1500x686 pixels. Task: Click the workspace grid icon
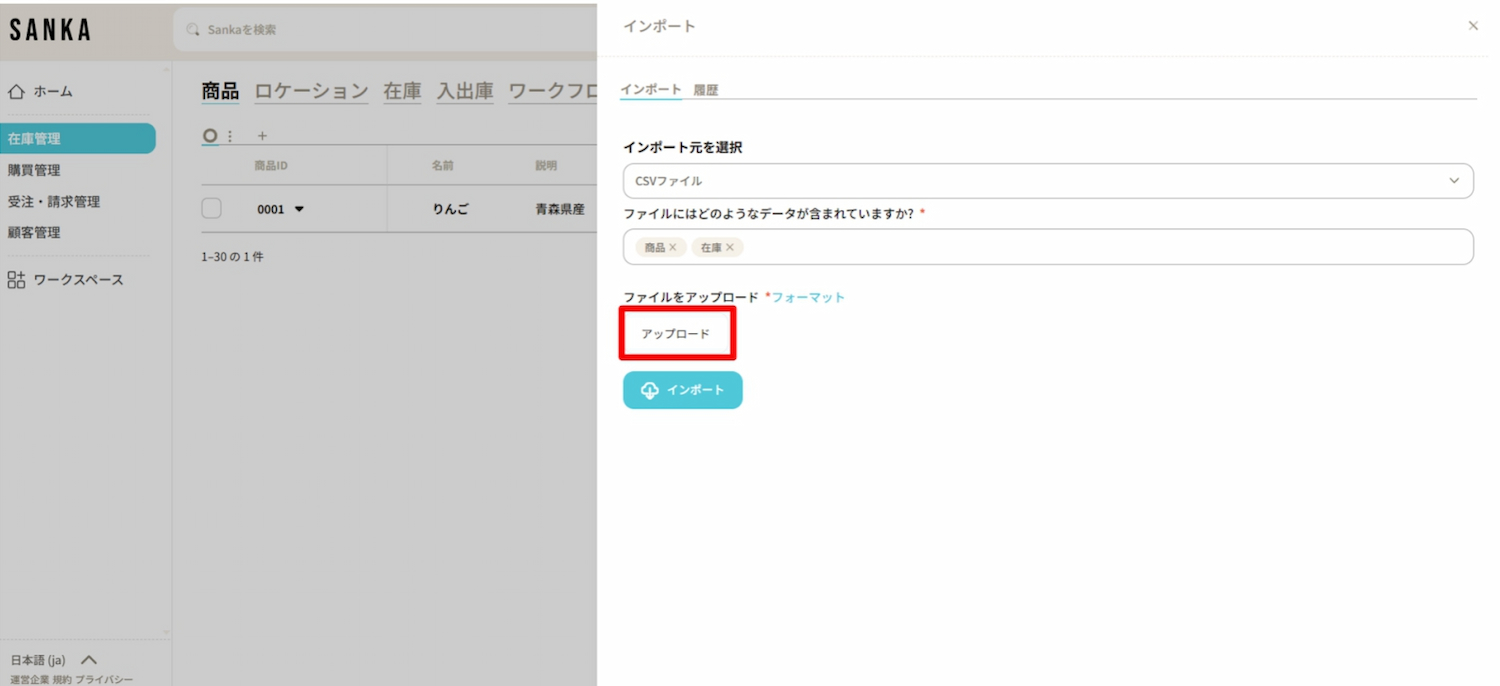click(x=16, y=280)
